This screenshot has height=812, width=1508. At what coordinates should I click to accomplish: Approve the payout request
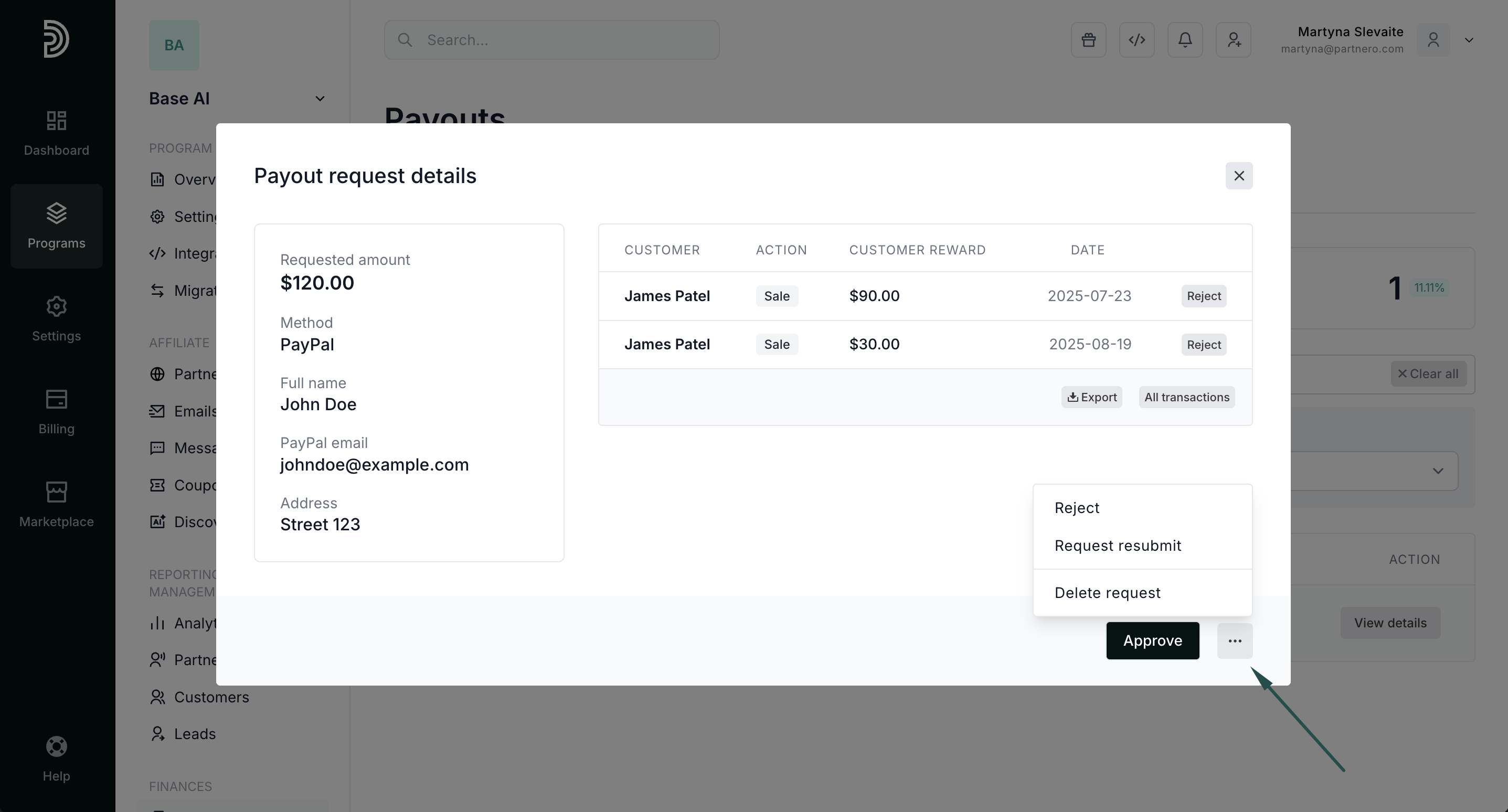(x=1152, y=640)
